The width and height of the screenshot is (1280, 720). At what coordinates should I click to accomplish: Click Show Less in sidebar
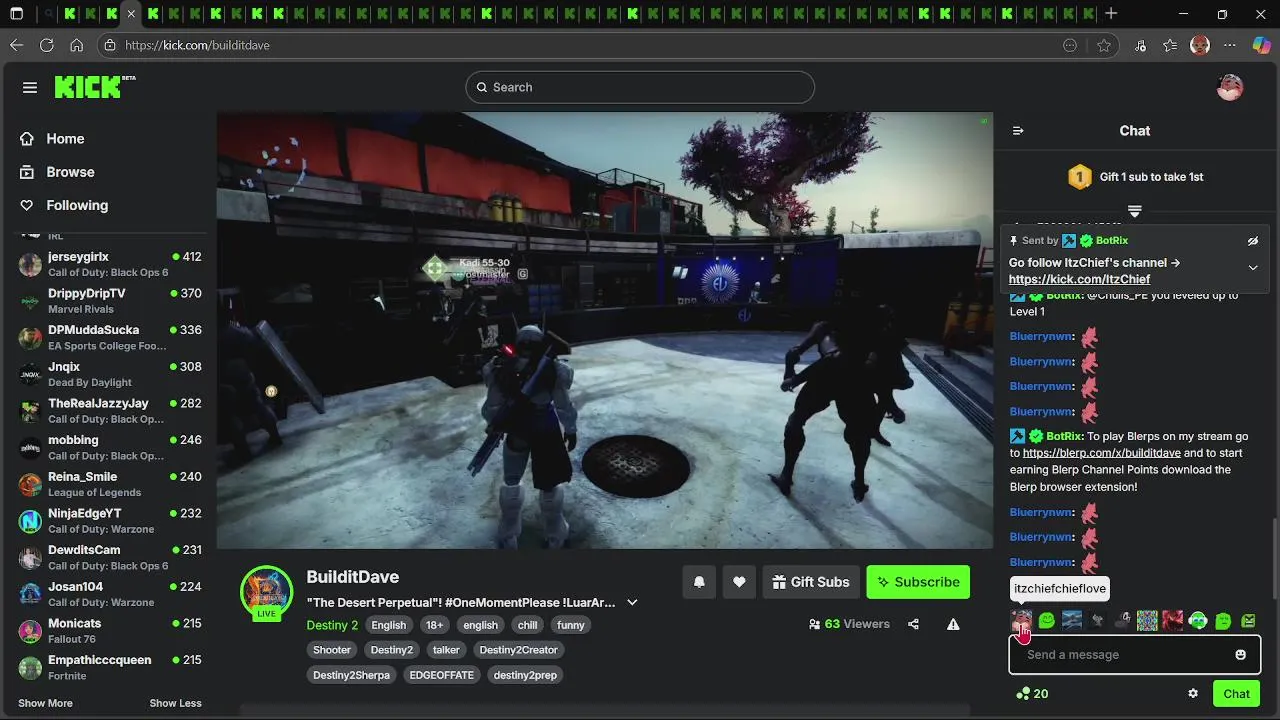[176, 703]
